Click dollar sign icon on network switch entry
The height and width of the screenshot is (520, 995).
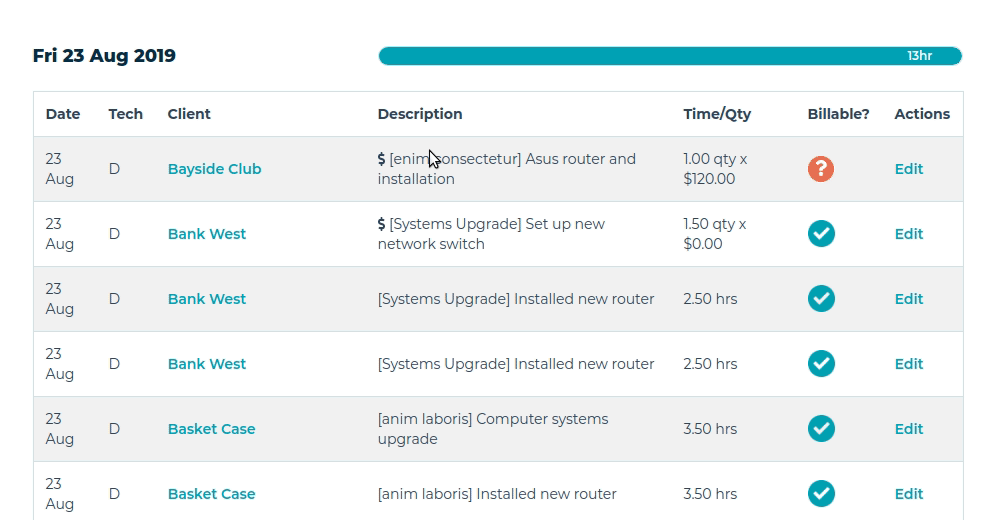381,224
